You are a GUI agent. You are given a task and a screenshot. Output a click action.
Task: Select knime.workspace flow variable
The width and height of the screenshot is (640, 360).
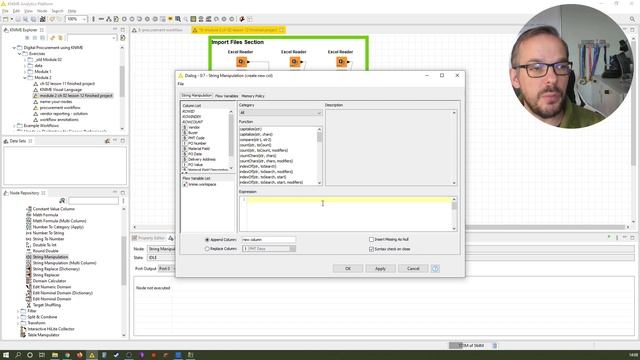pyautogui.click(x=202, y=184)
